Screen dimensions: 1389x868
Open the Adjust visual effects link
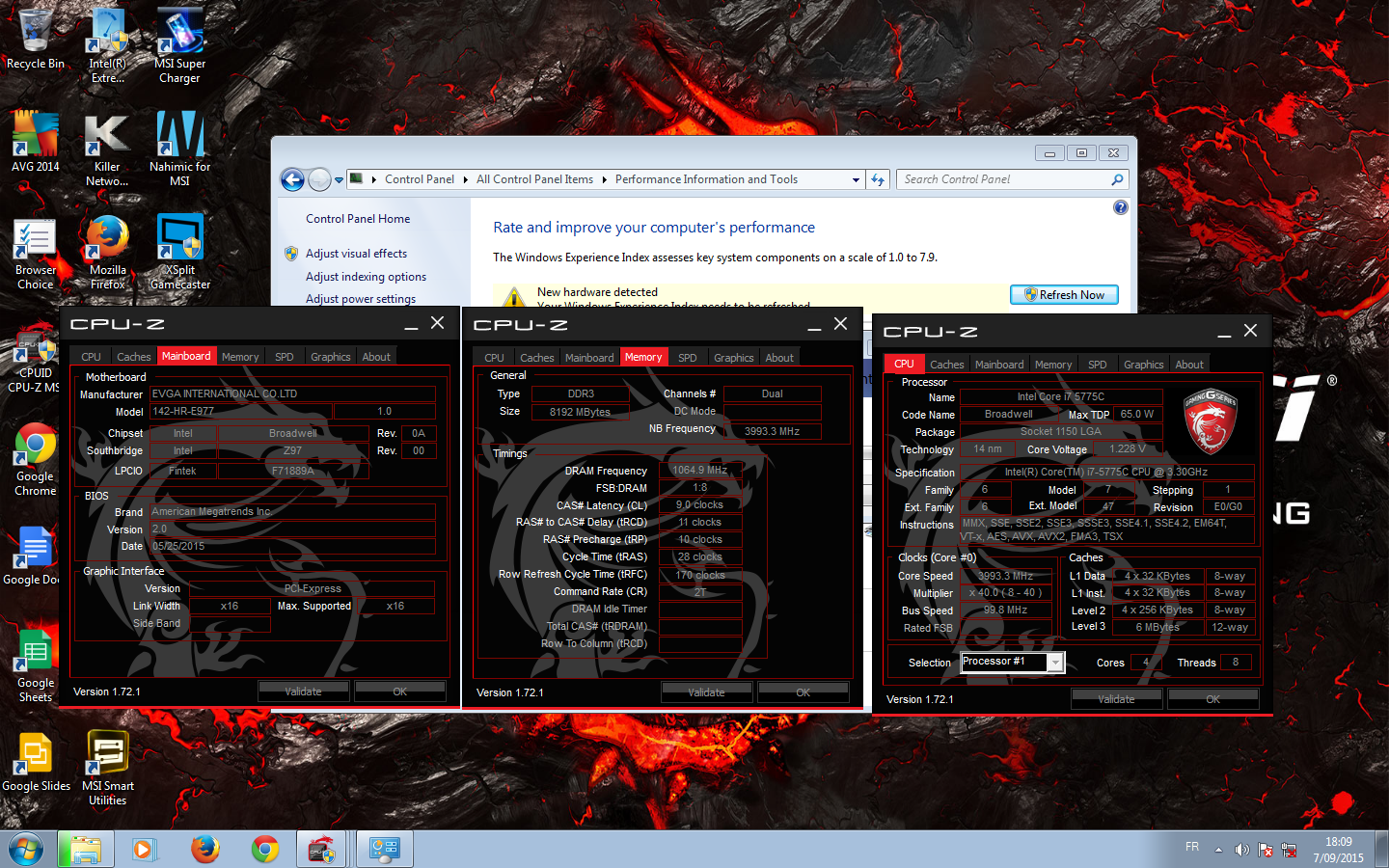(x=356, y=254)
